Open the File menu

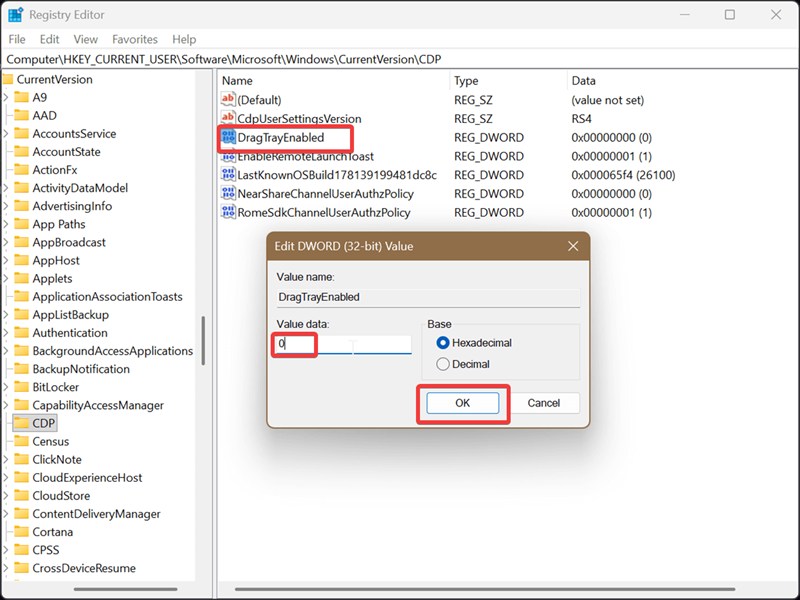coord(17,39)
